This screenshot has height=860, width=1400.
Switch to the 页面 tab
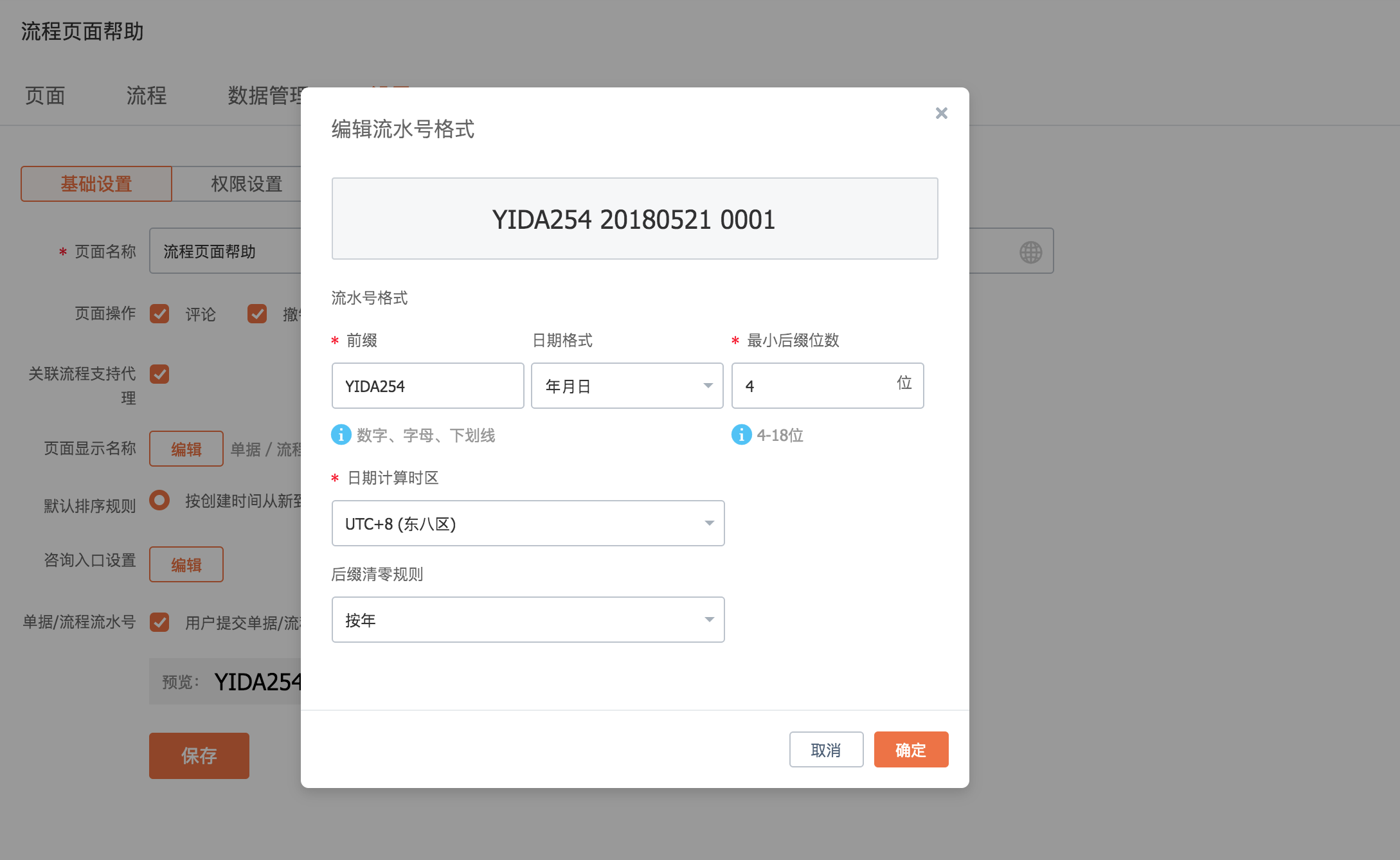coord(45,96)
